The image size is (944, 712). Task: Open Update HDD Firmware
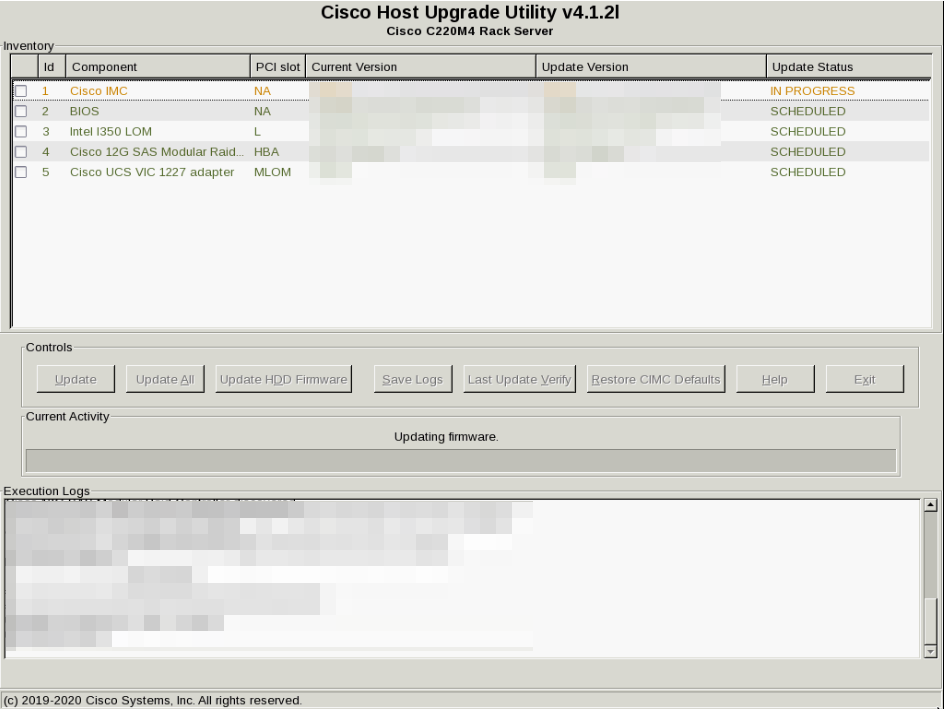point(284,379)
